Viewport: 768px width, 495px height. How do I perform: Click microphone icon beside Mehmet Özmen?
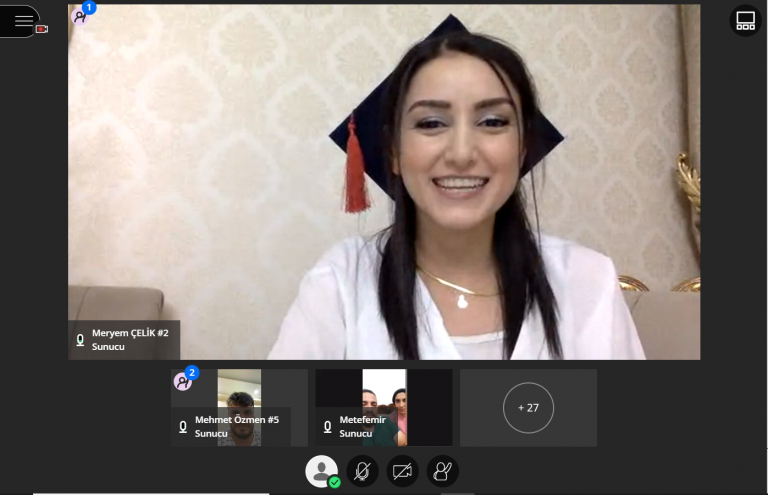183,427
